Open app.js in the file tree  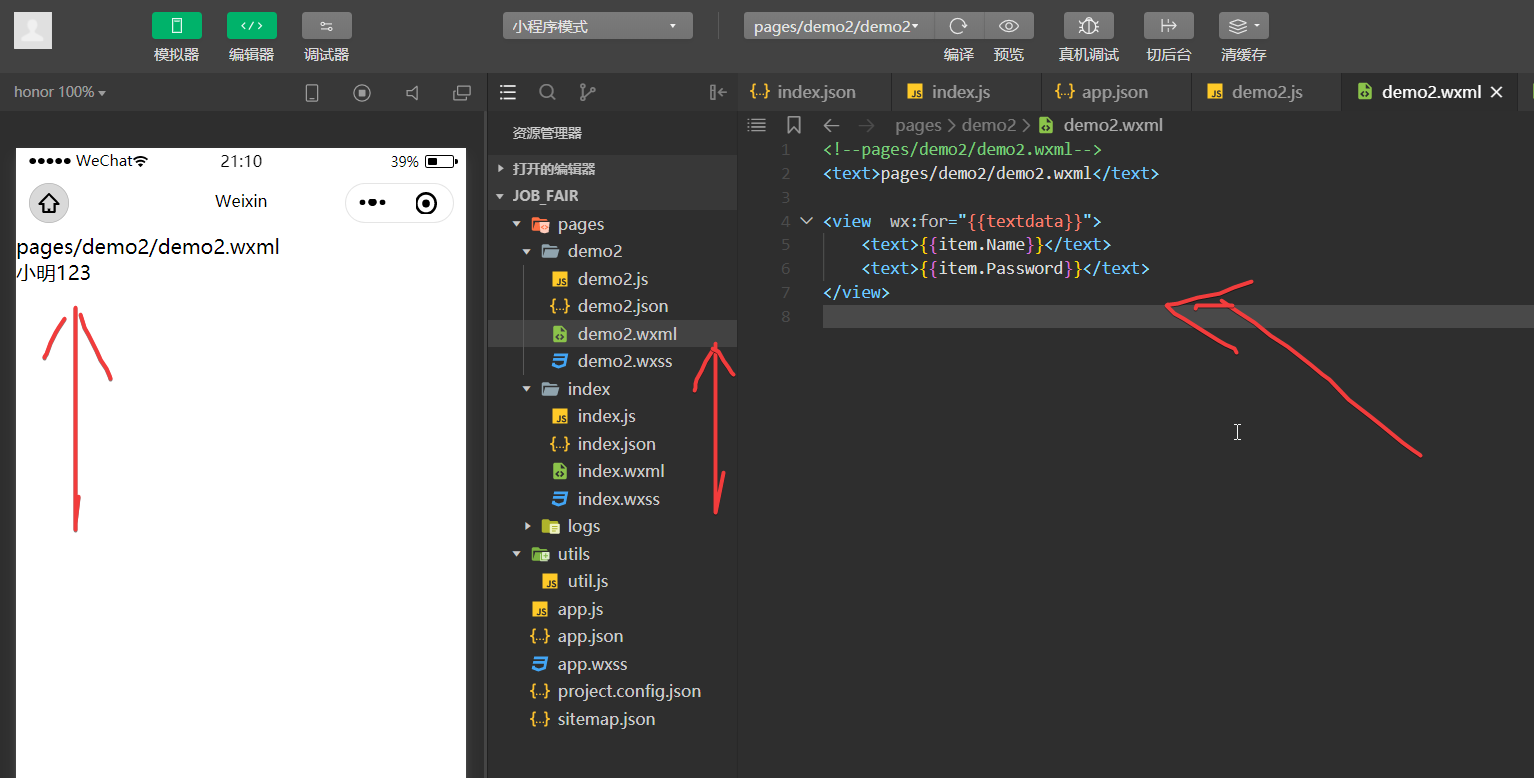tap(612, 609)
